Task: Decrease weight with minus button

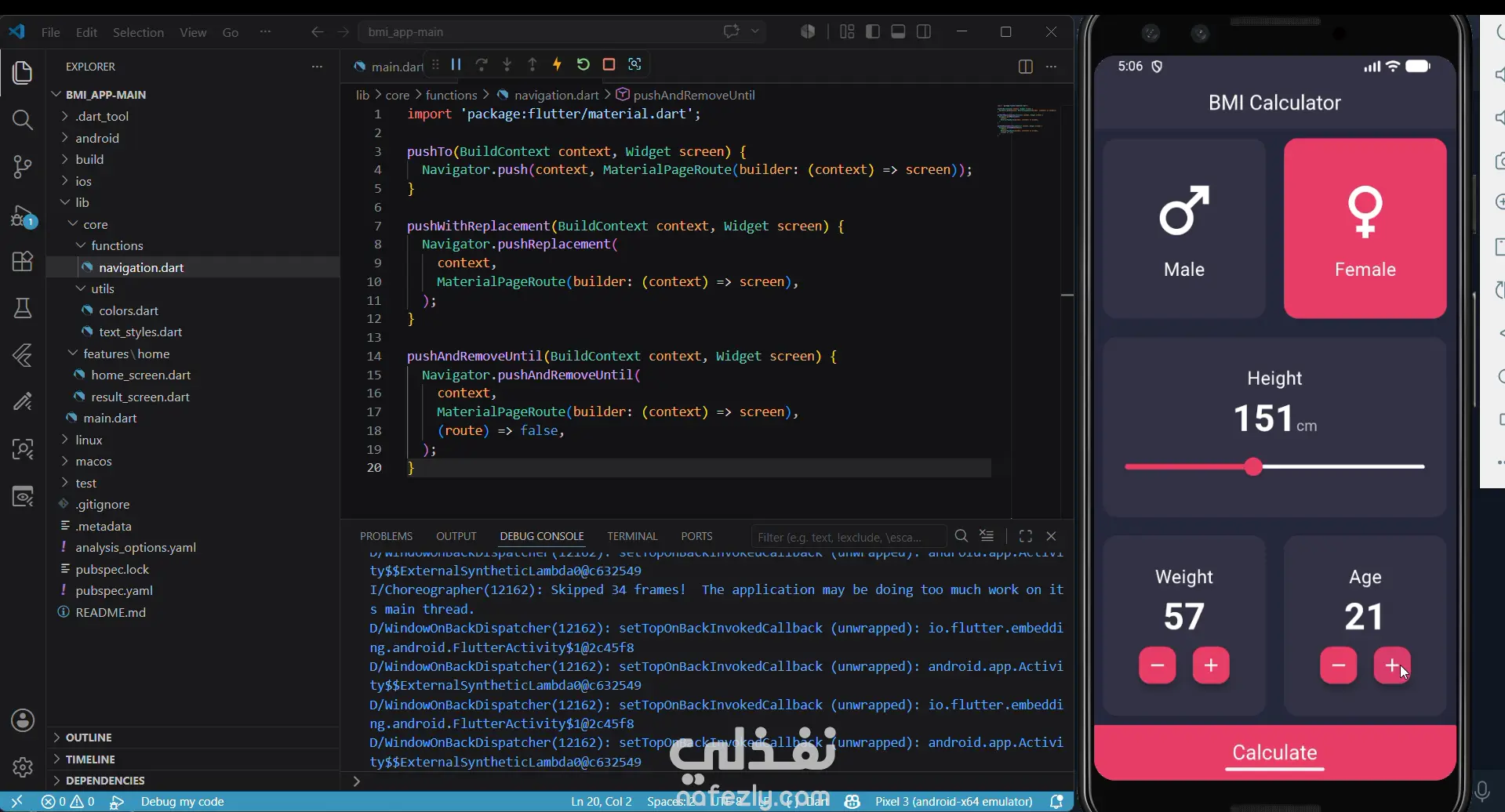Action: tap(1157, 665)
